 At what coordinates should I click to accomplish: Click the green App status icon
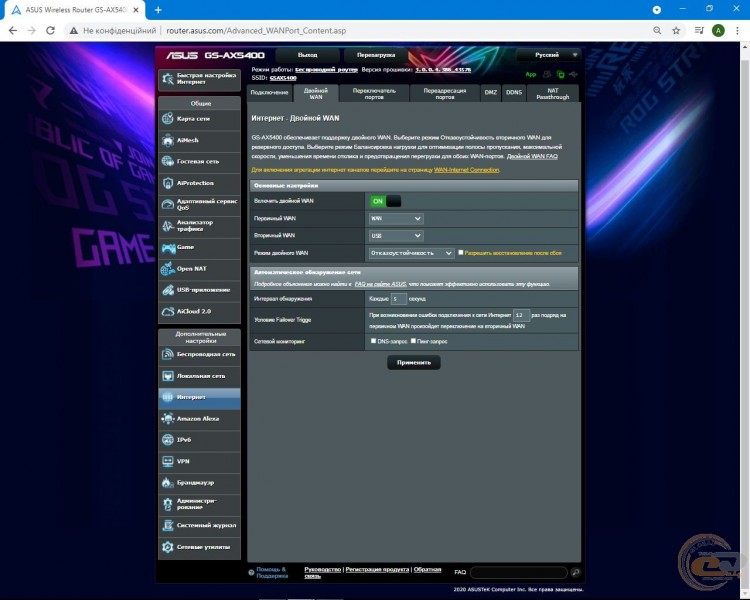coord(531,74)
